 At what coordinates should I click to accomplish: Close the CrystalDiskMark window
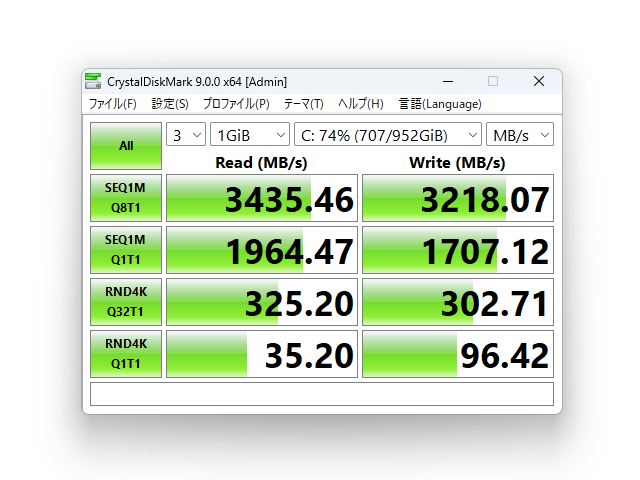coord(539,81)
